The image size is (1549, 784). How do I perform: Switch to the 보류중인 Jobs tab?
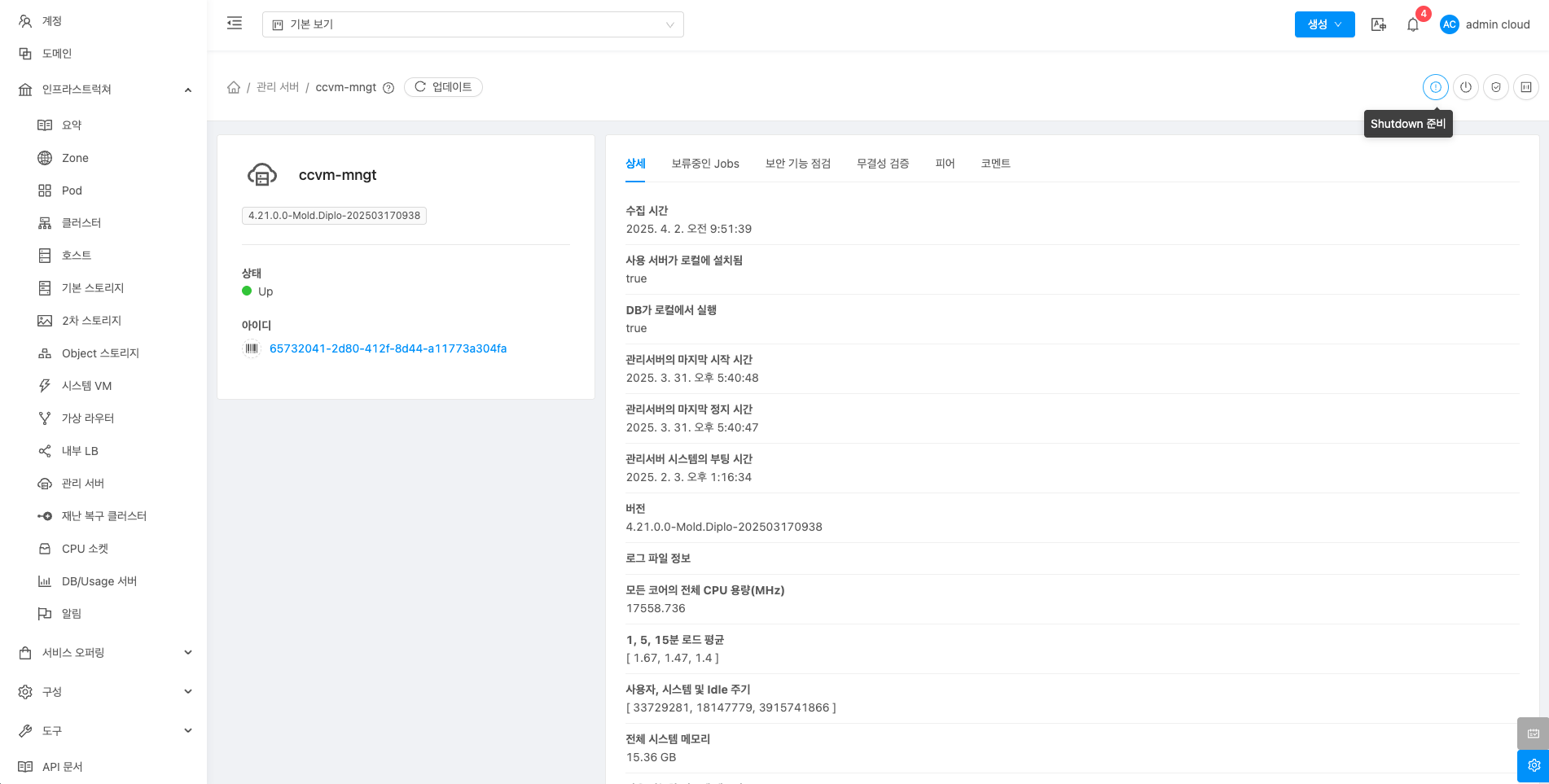704,164
